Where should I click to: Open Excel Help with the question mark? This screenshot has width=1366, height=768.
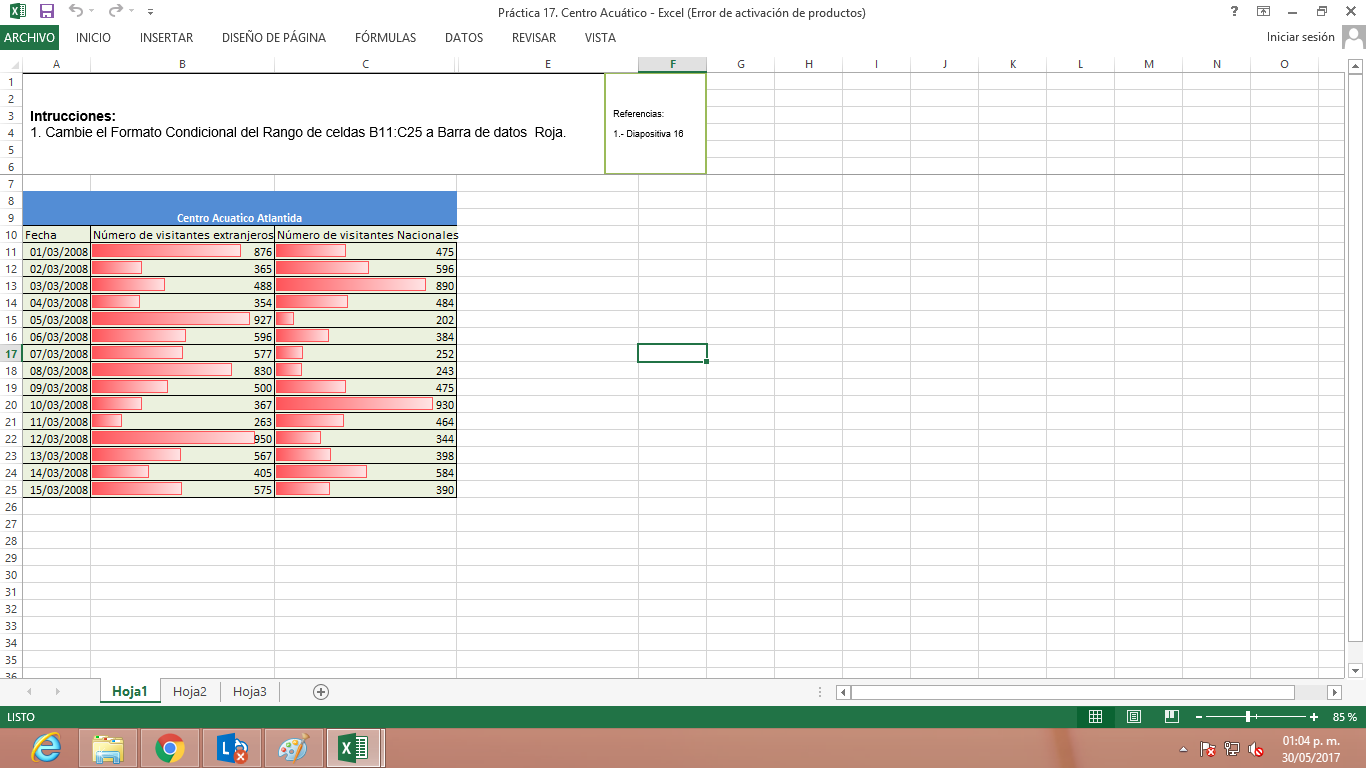(1235, 12)
